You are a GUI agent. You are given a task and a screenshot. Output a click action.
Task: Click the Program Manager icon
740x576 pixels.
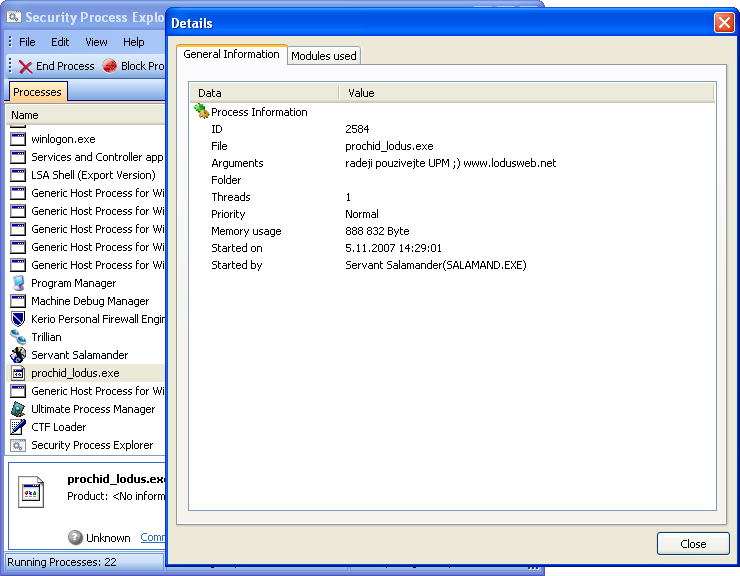18,283
